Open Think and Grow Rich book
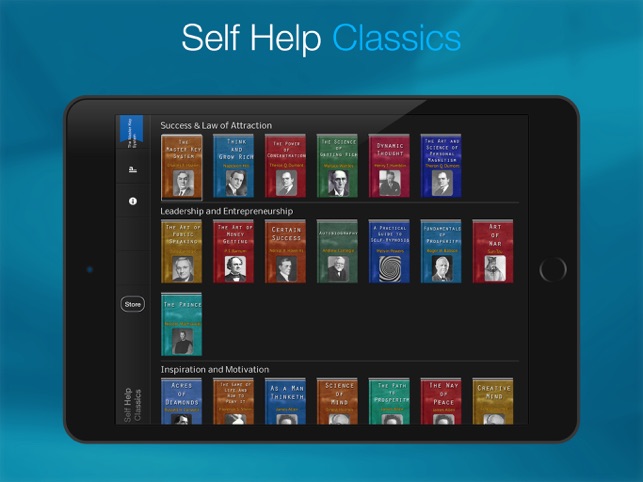Viewport: 643px width, 482px height. point(233,166)
